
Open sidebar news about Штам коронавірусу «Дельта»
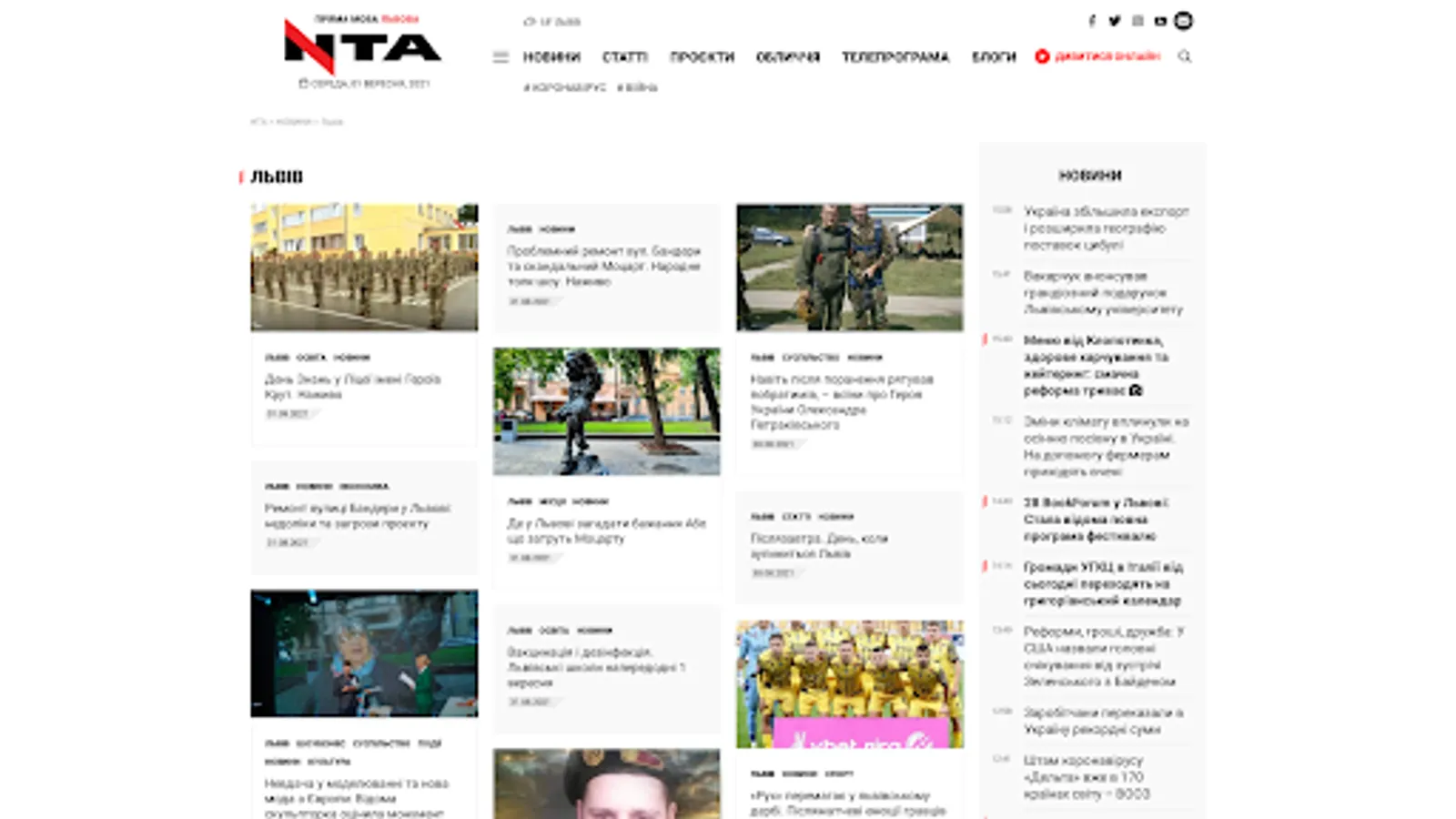[1087, 778]
